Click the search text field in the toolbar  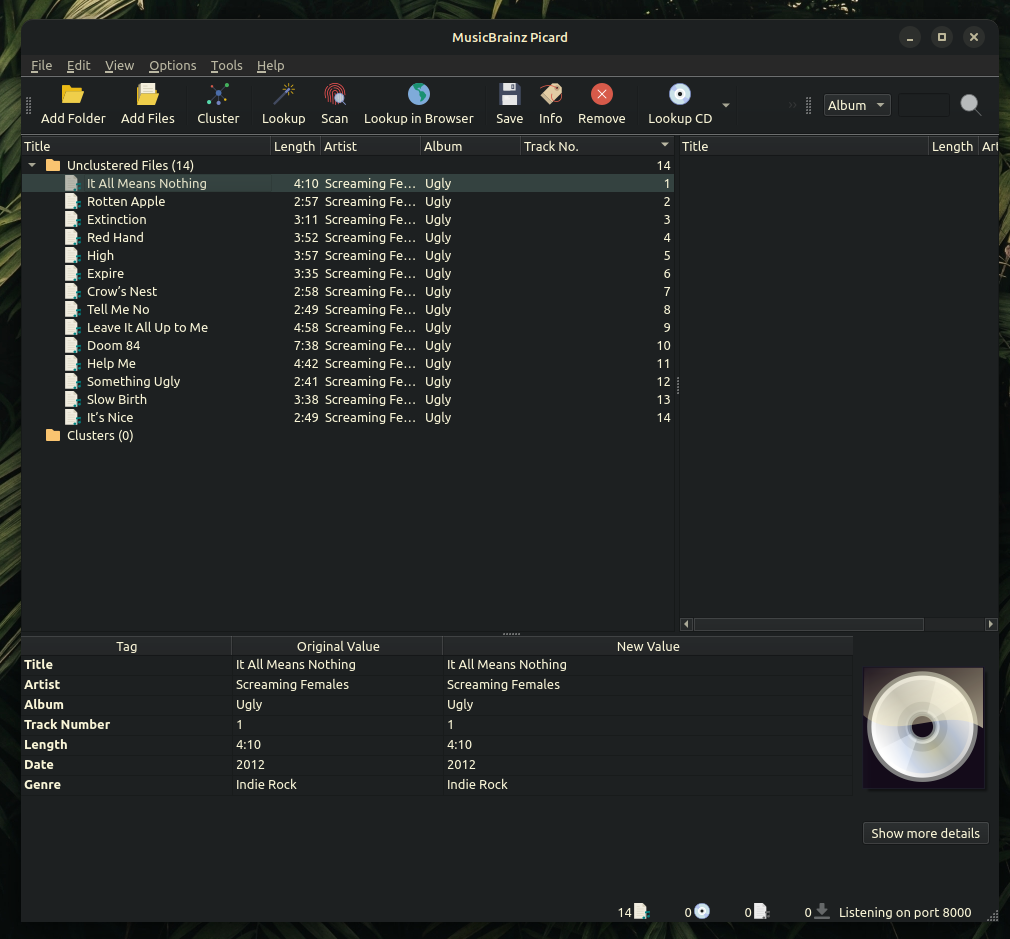(x=923, y=105)
